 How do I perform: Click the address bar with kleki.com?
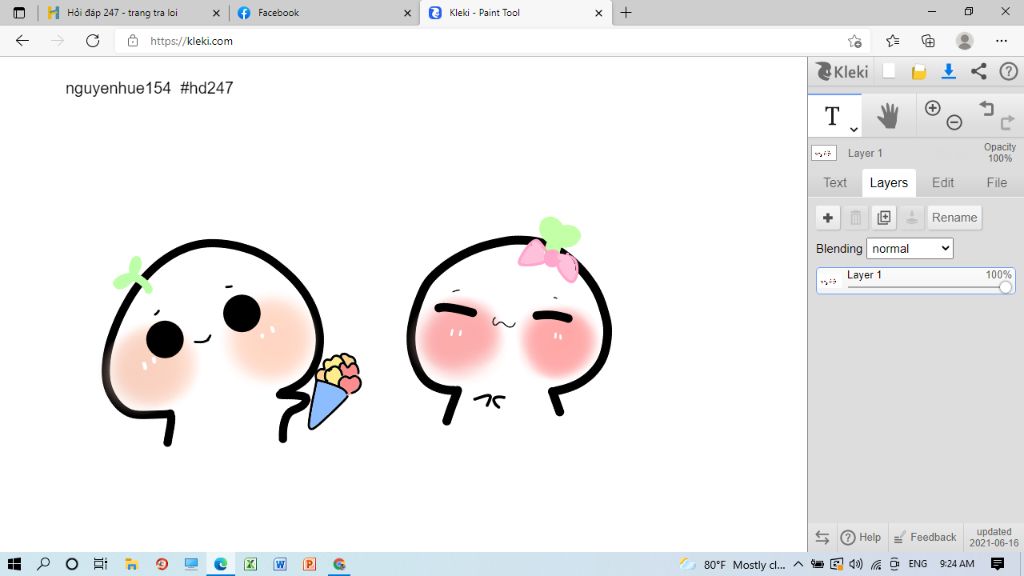(490, 40)
